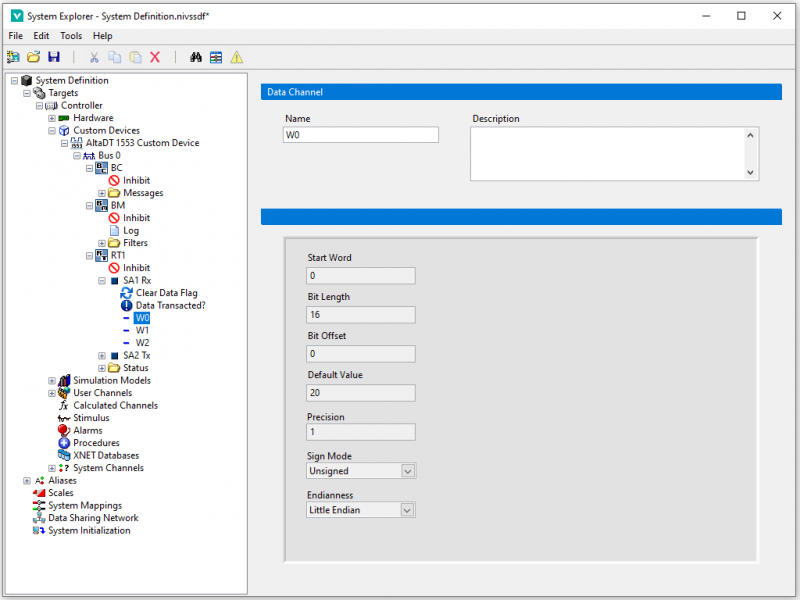The height and width of the screenshot is (600, 800).
Task: Click the Description scrollbar up arrow
Action: pyautogui.click(x=750, y=135)
